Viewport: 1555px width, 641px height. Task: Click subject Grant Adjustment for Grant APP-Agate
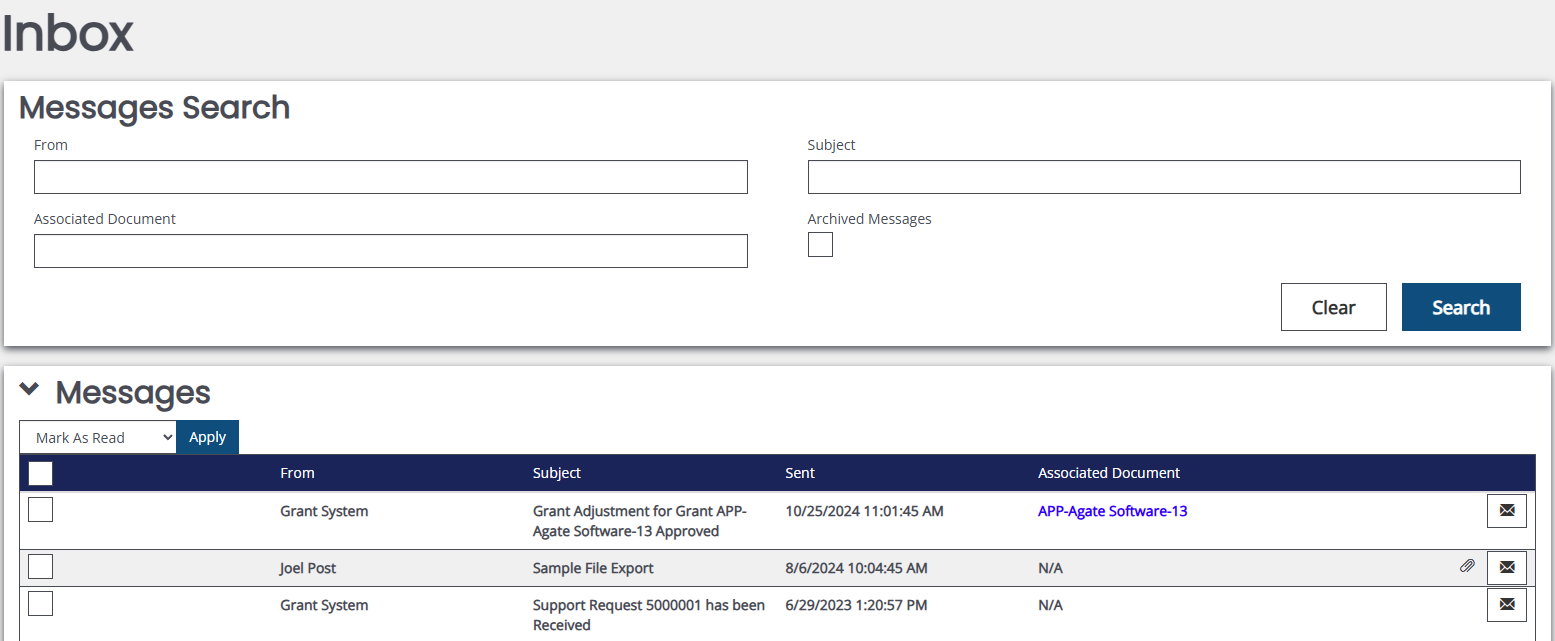pos(640,521)
